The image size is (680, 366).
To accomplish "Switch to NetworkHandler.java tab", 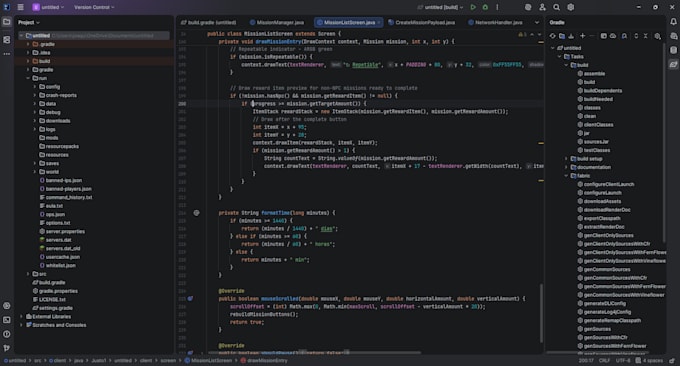I will coord(495,22).
